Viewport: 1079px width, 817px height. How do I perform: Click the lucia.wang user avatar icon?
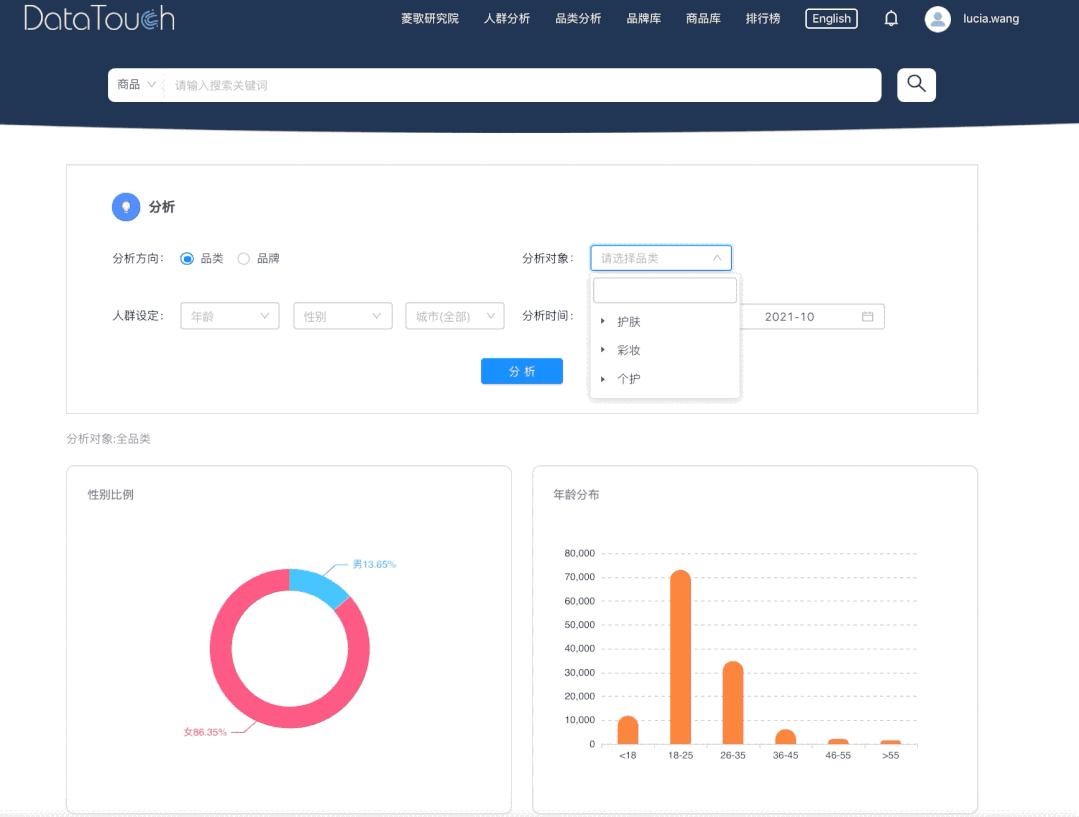(937, 19)
